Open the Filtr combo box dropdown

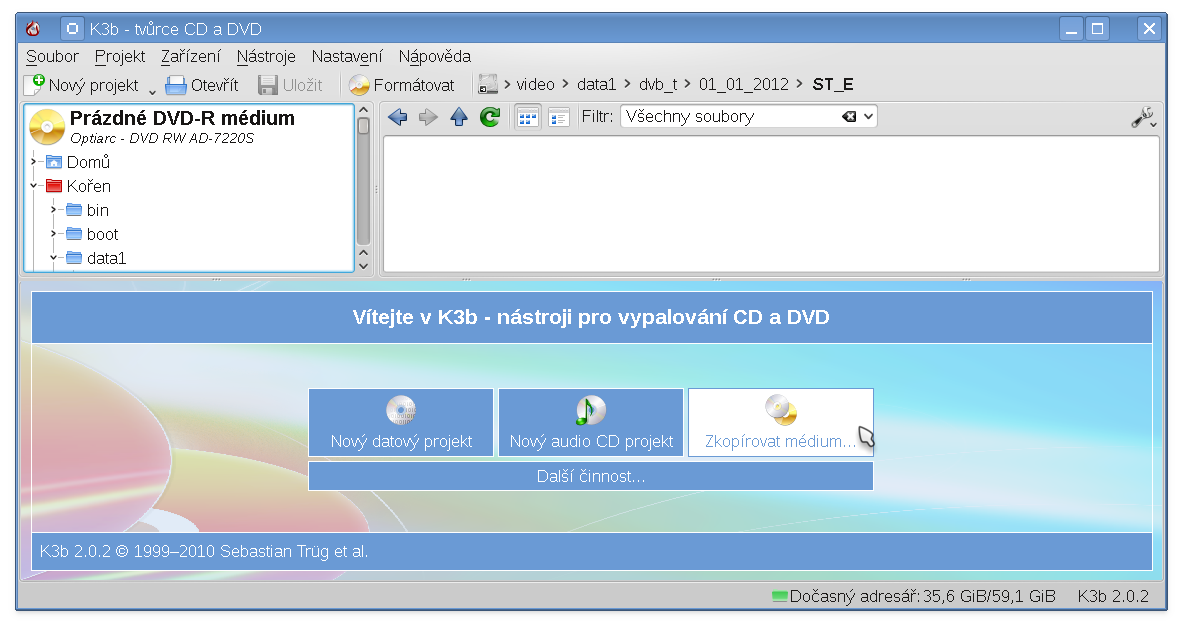point(868,117)
